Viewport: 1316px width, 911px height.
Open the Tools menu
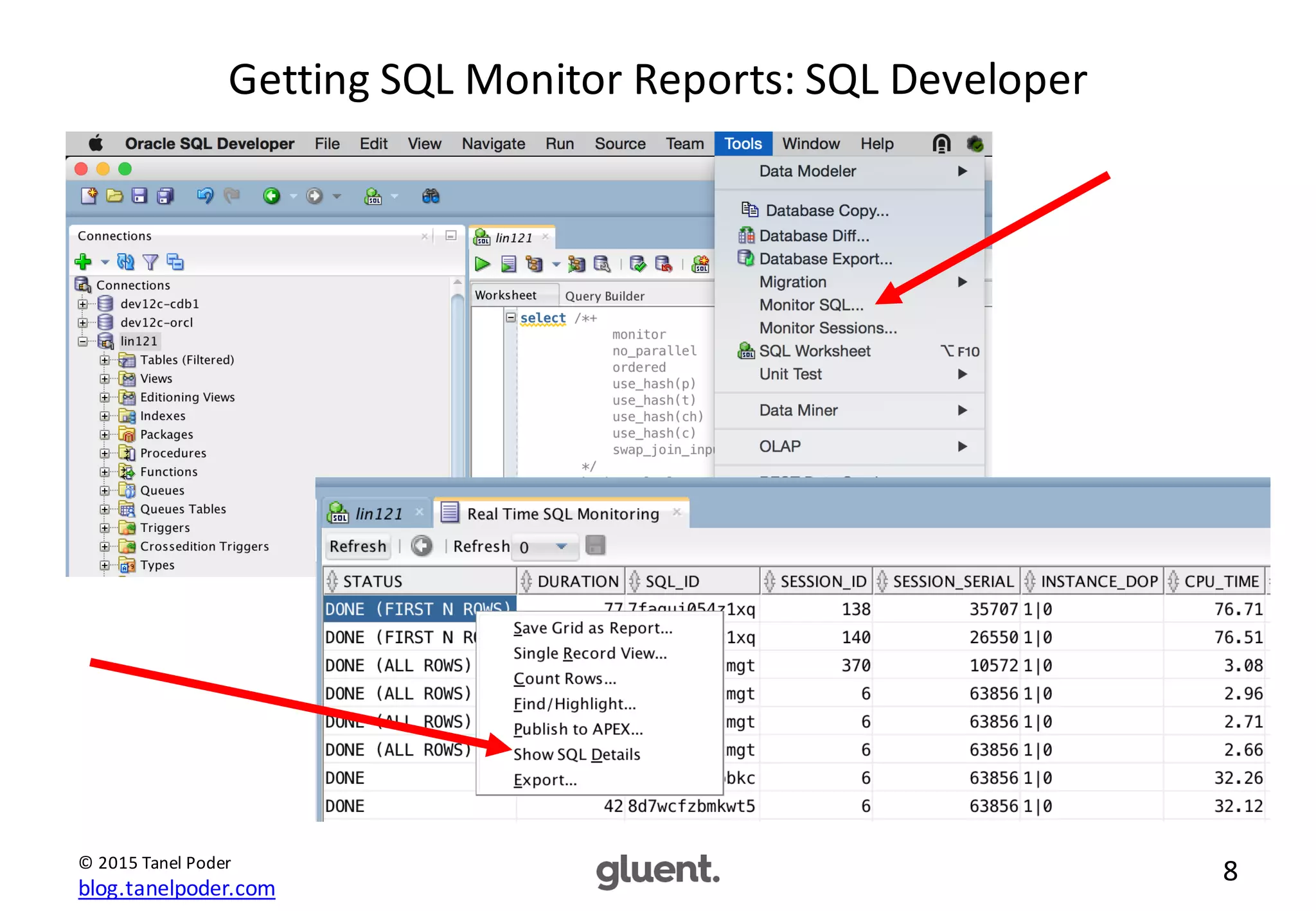tap(743, 143)
